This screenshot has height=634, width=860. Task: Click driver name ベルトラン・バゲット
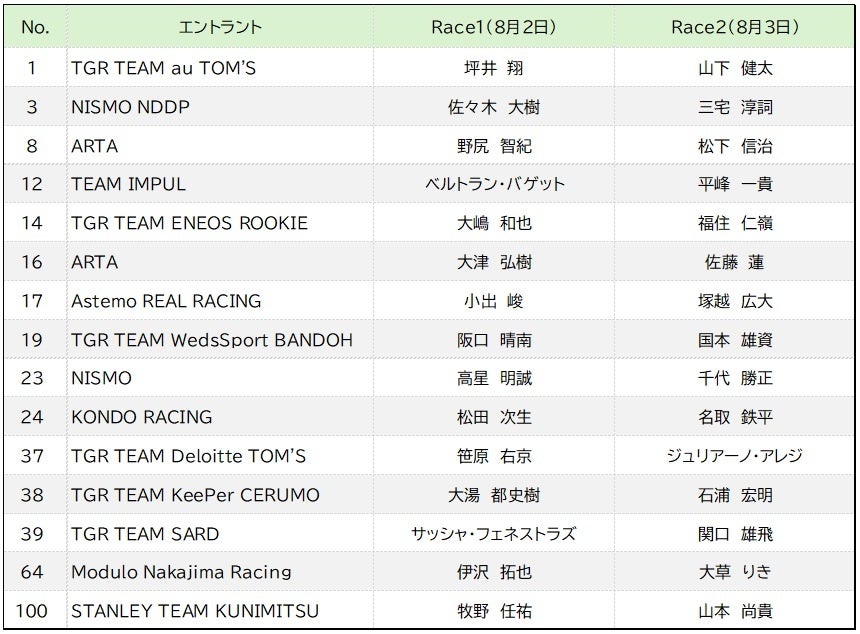point(494,184)
